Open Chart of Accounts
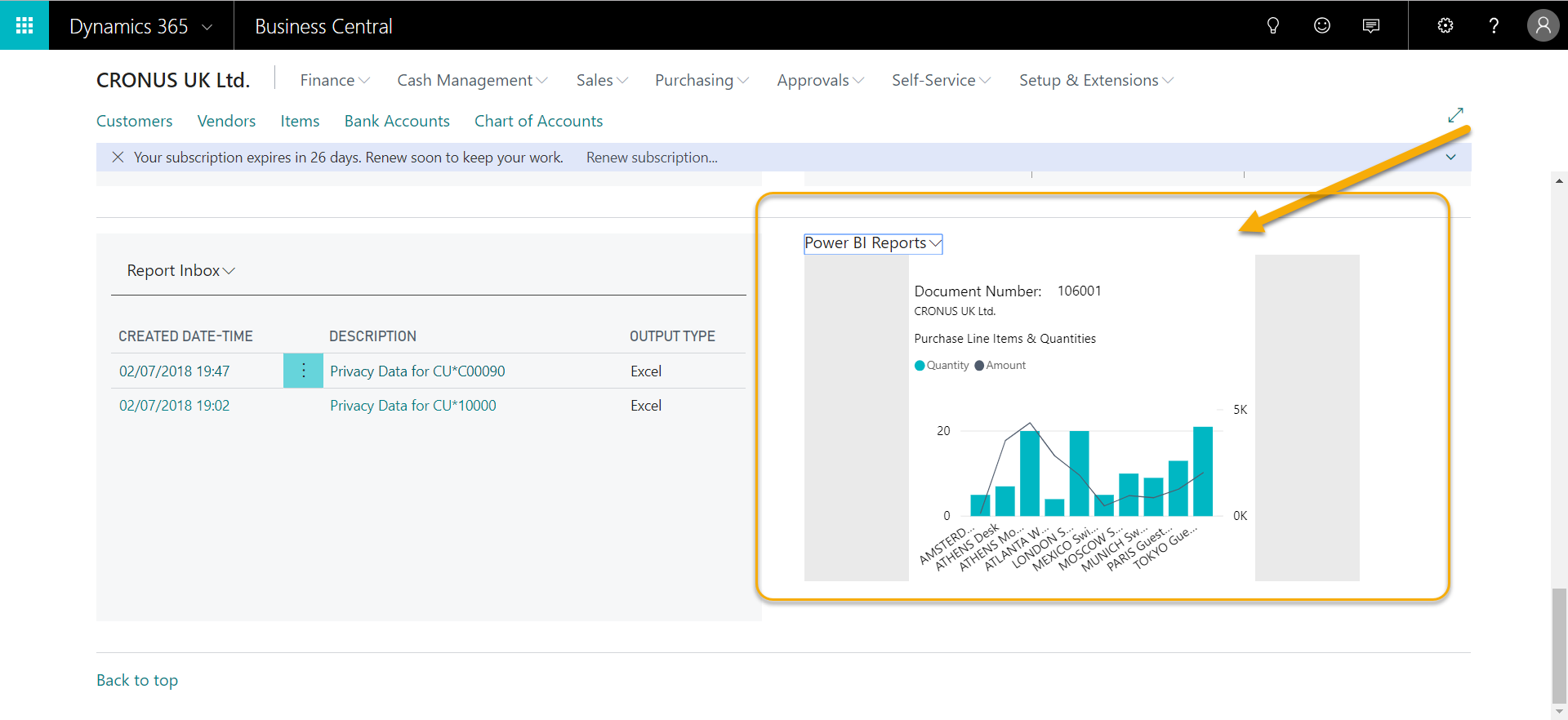Screen dimensions: 1568x720 (538, 121)
